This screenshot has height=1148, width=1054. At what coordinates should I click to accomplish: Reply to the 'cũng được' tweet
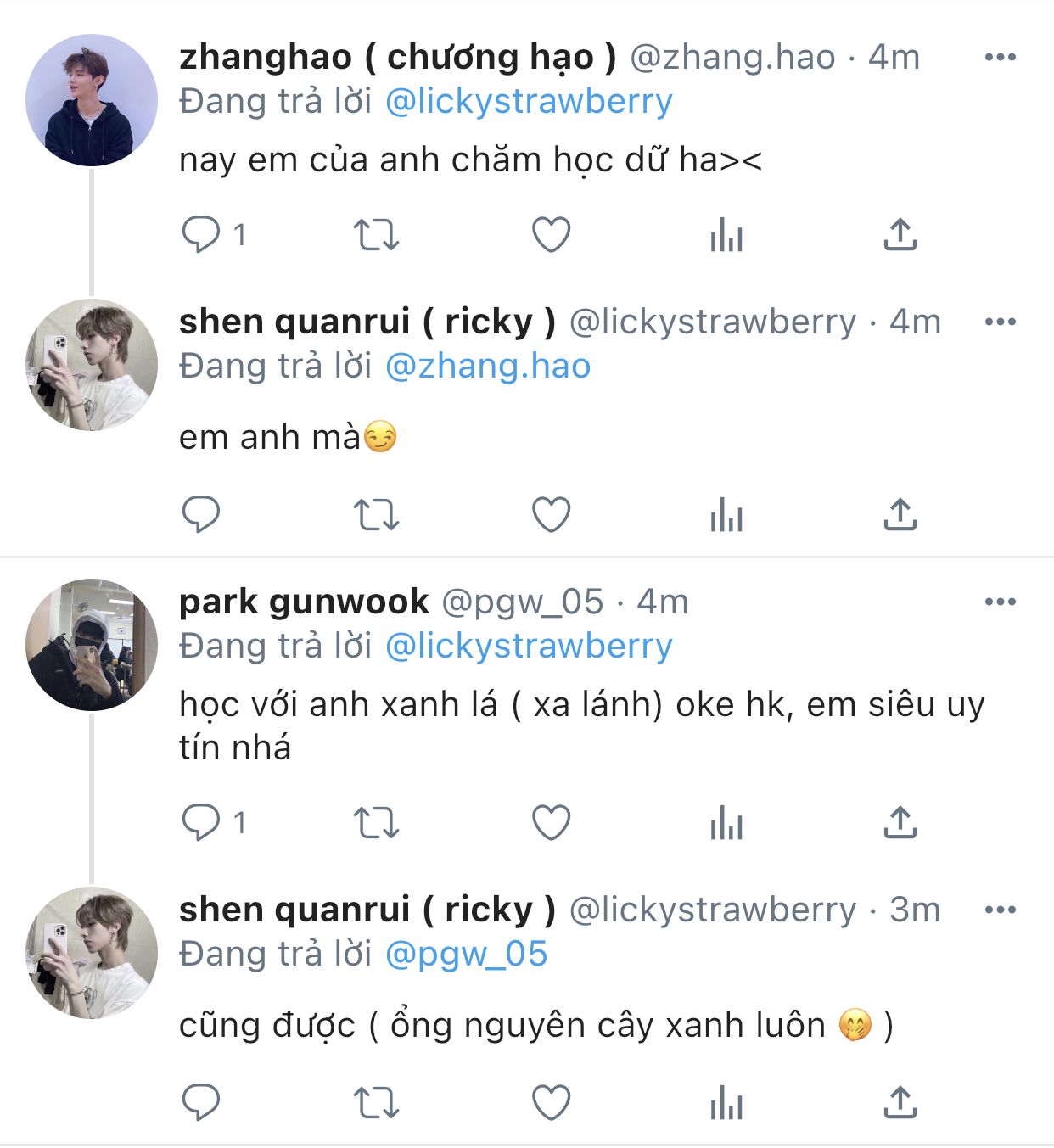[201, 1104]
